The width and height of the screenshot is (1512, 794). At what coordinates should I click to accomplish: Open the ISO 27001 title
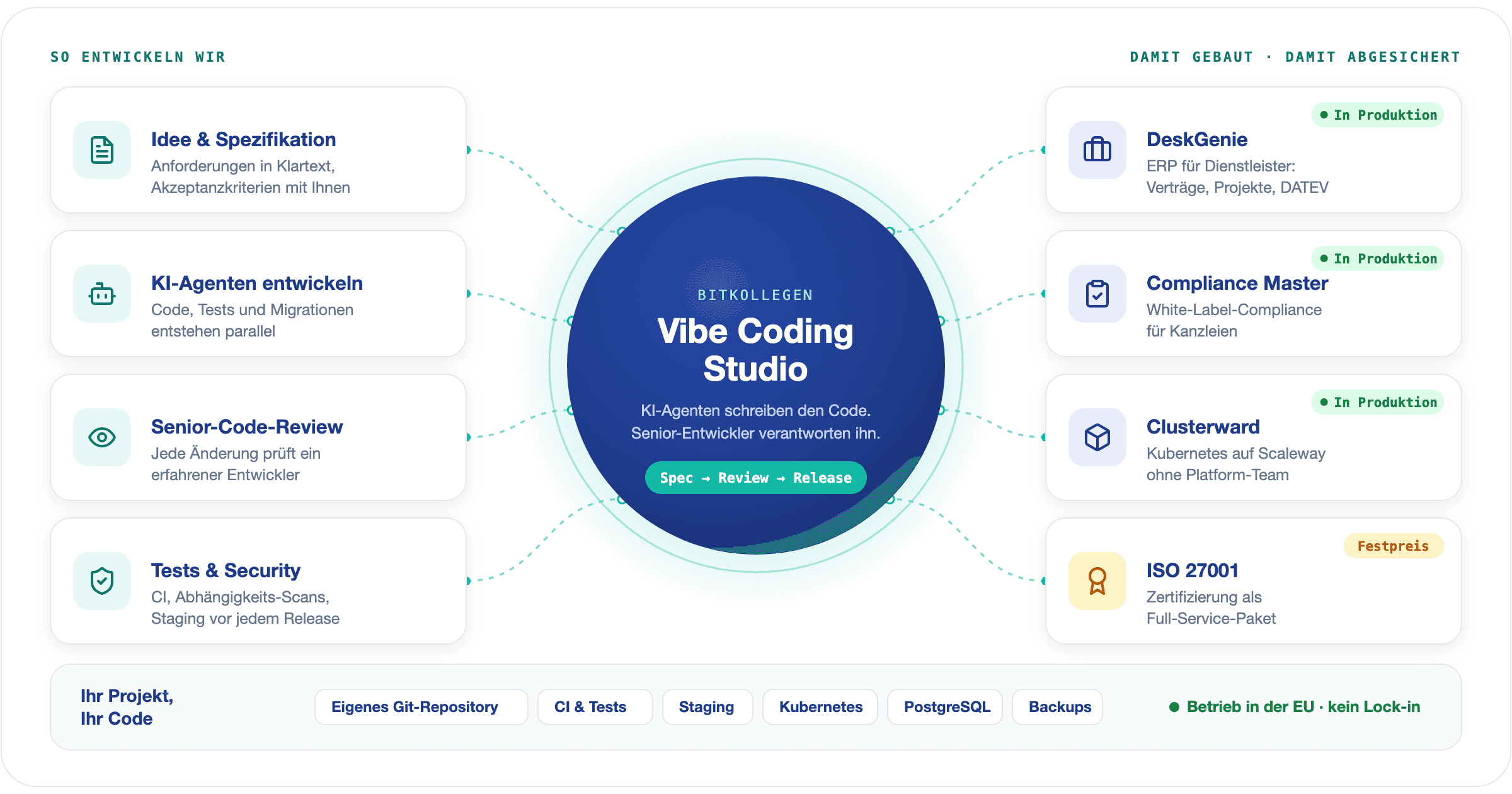(x=1193, y=570)
